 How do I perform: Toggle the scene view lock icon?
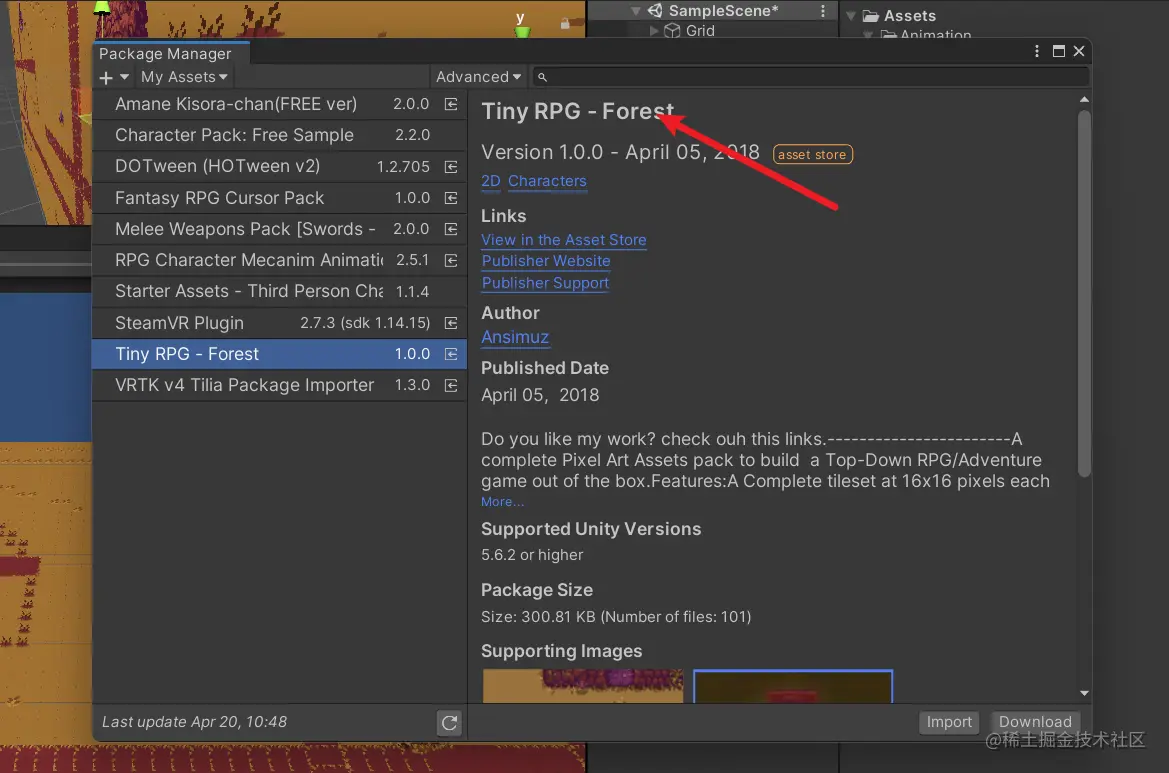[x=565, y=24]
